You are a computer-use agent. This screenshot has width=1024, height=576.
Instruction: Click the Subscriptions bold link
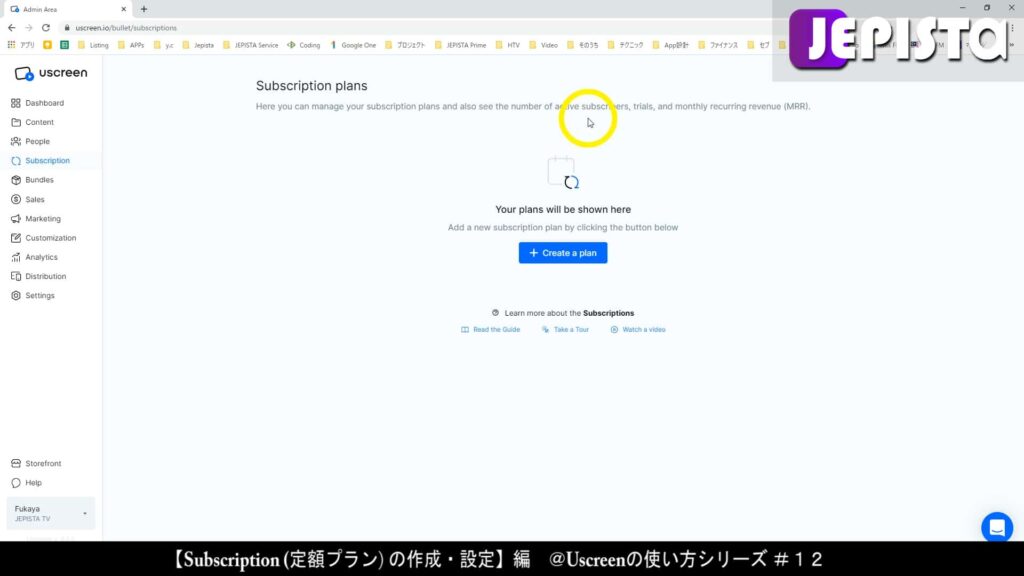click(x=609, y=313)
